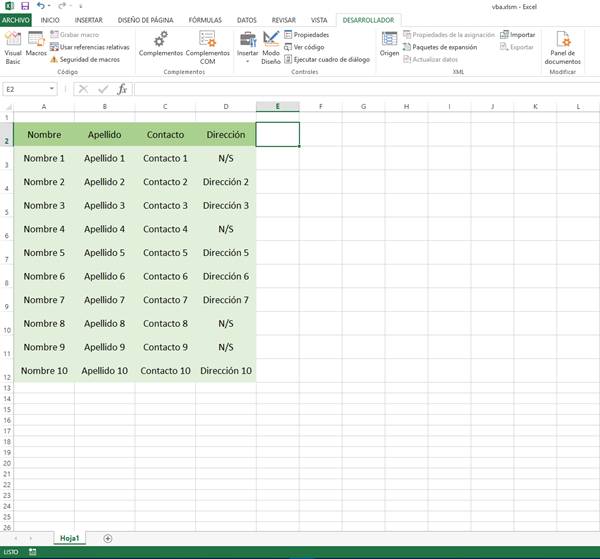Add a new sheet with plus button
This screenshot has width=600, height=559.
click(108, 538)
